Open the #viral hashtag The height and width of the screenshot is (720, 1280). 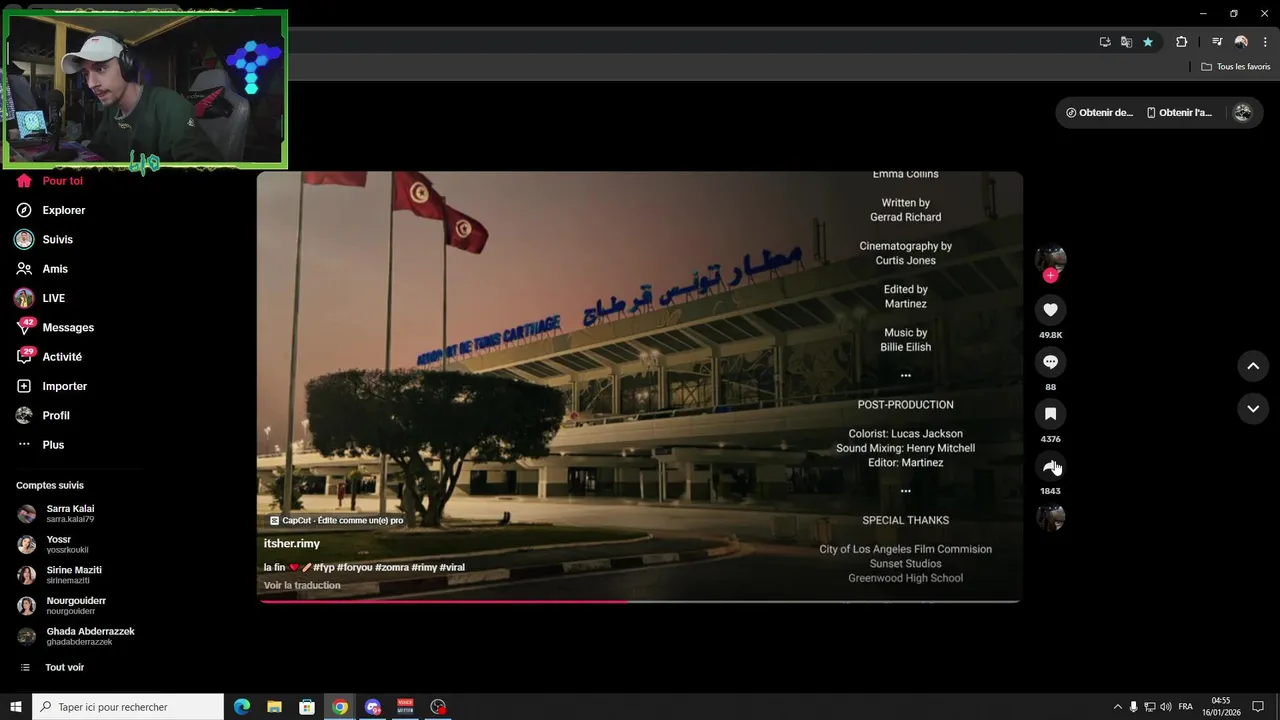452,568
